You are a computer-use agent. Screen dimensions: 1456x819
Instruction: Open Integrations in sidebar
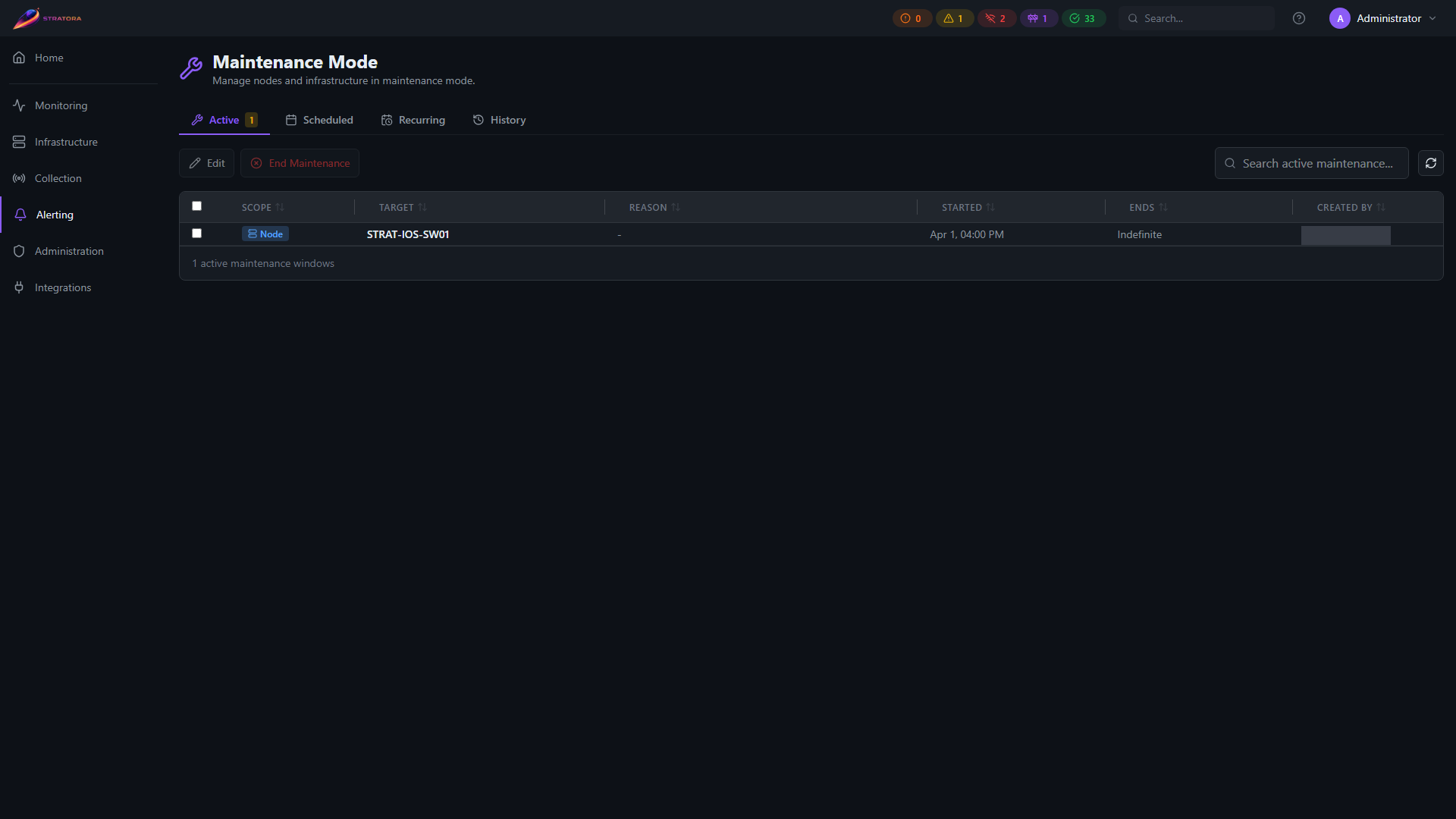point(79,287)
